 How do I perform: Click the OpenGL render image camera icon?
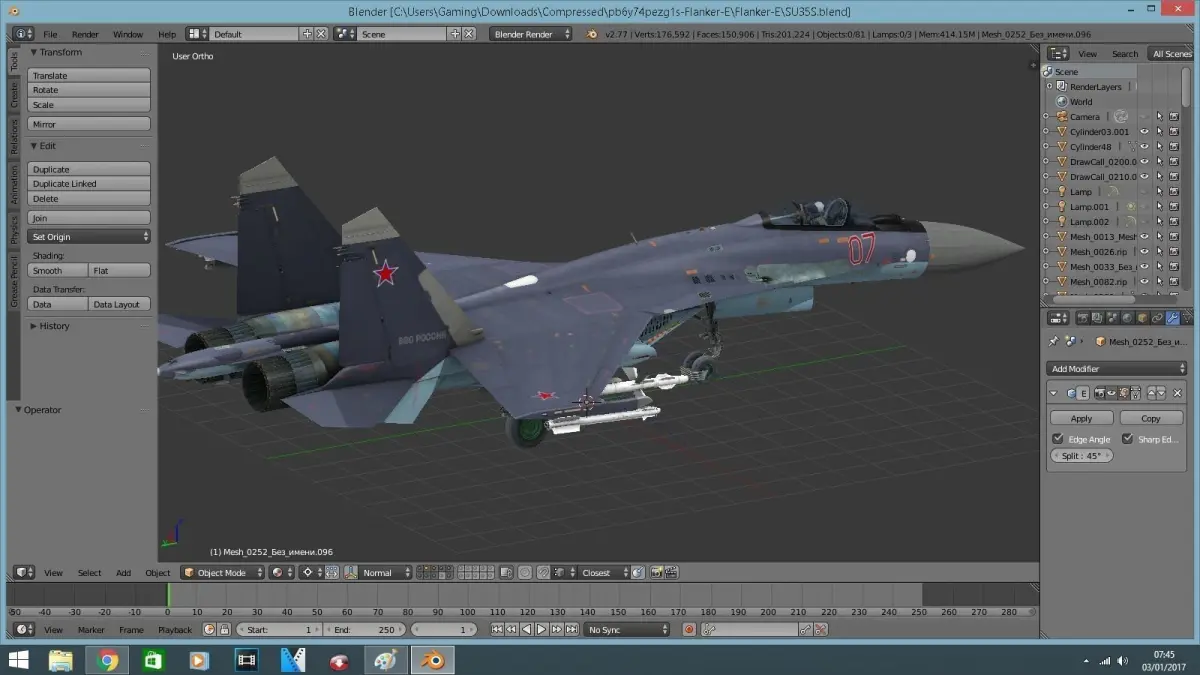coord(657,573)
